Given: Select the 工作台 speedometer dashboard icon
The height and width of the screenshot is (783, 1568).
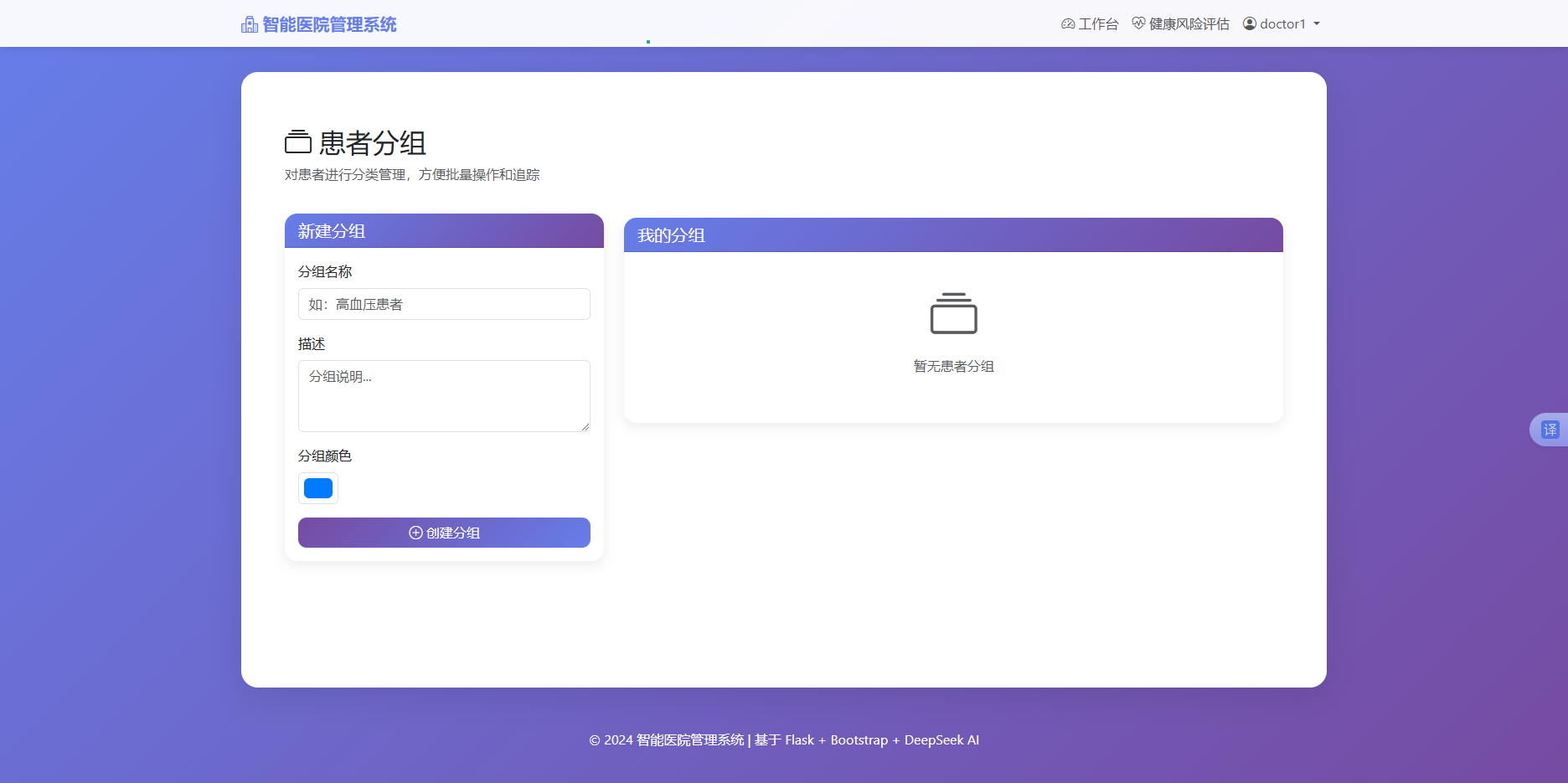Looking at the screenshot, I should [x=1067, y=23].
